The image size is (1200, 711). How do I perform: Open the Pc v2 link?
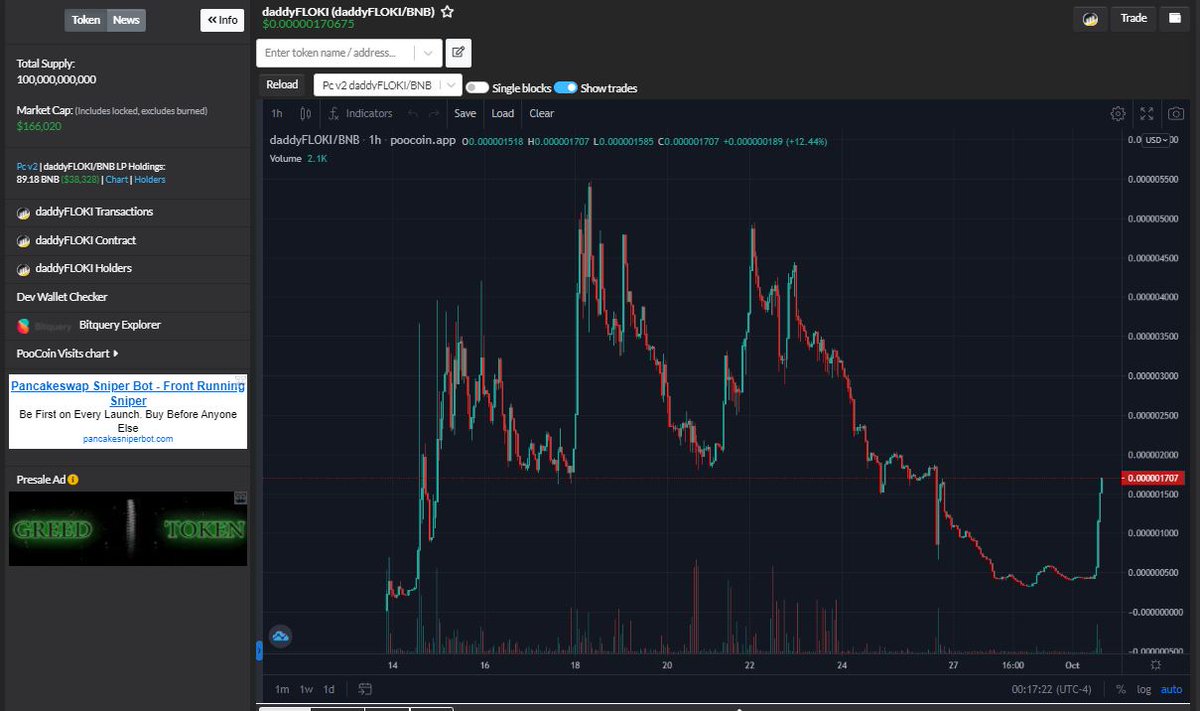(27, 166)
